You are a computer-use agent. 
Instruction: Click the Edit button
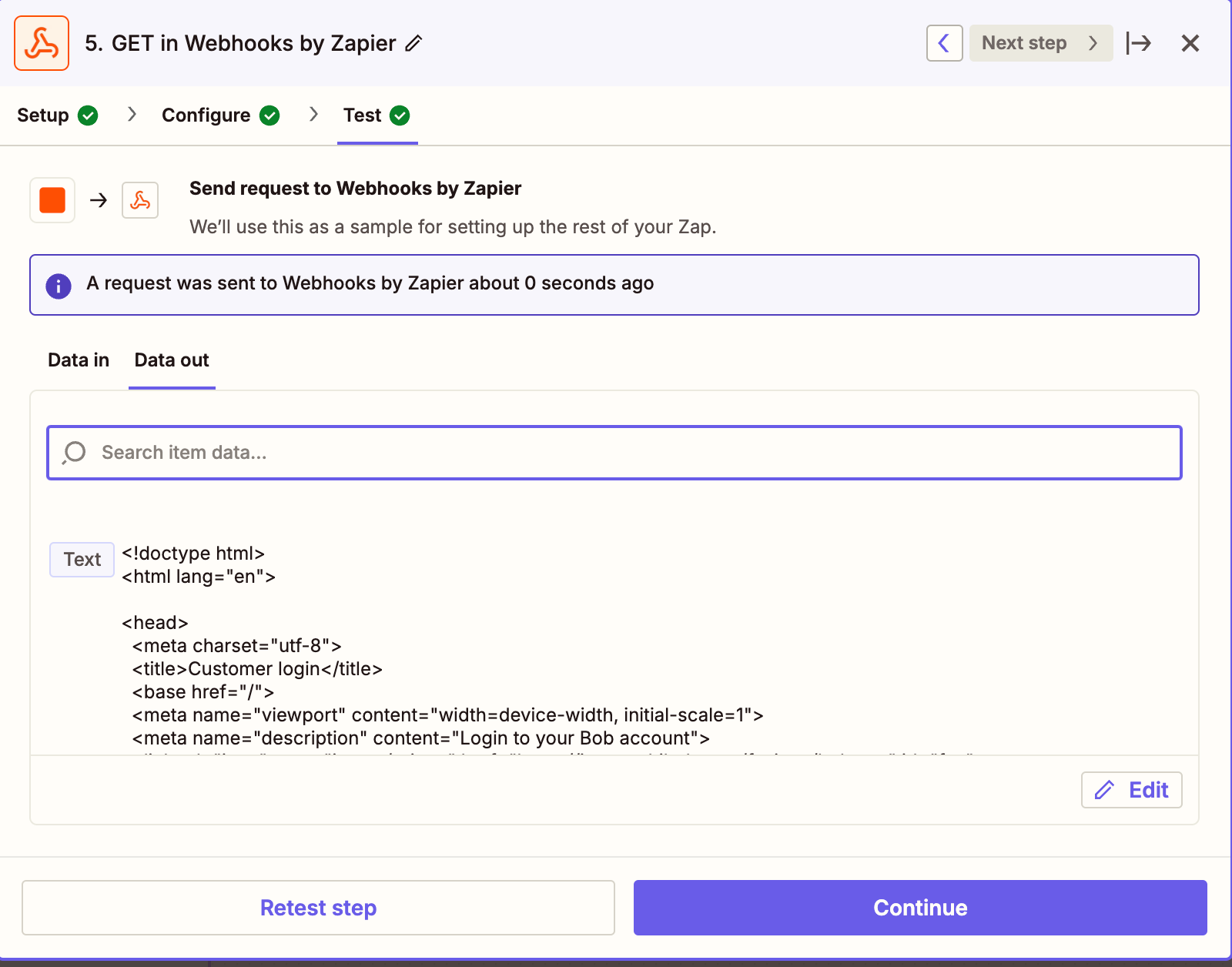tap(1131, 790)
